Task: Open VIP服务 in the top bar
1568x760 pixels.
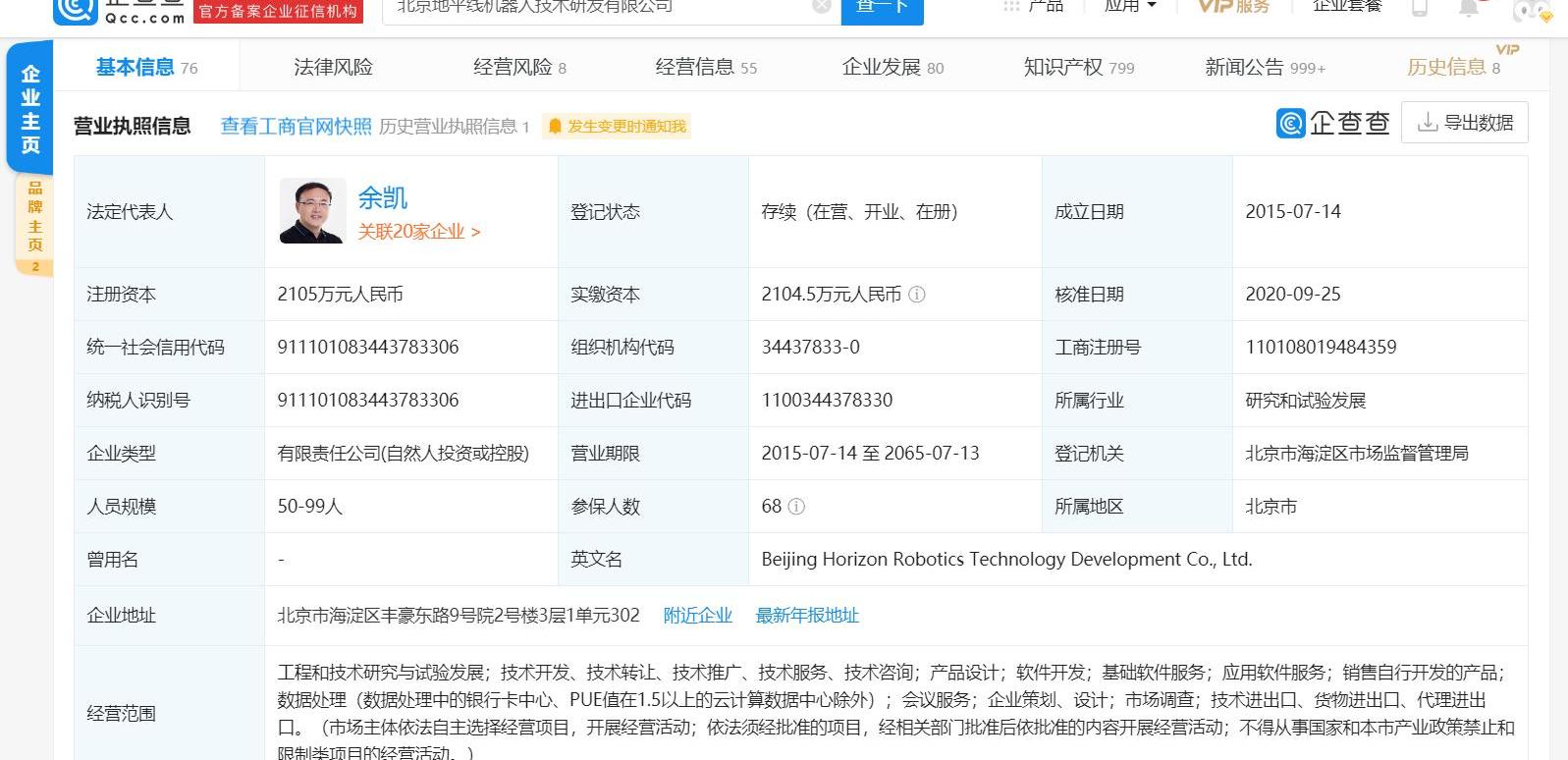Action: click(1233, 6)
